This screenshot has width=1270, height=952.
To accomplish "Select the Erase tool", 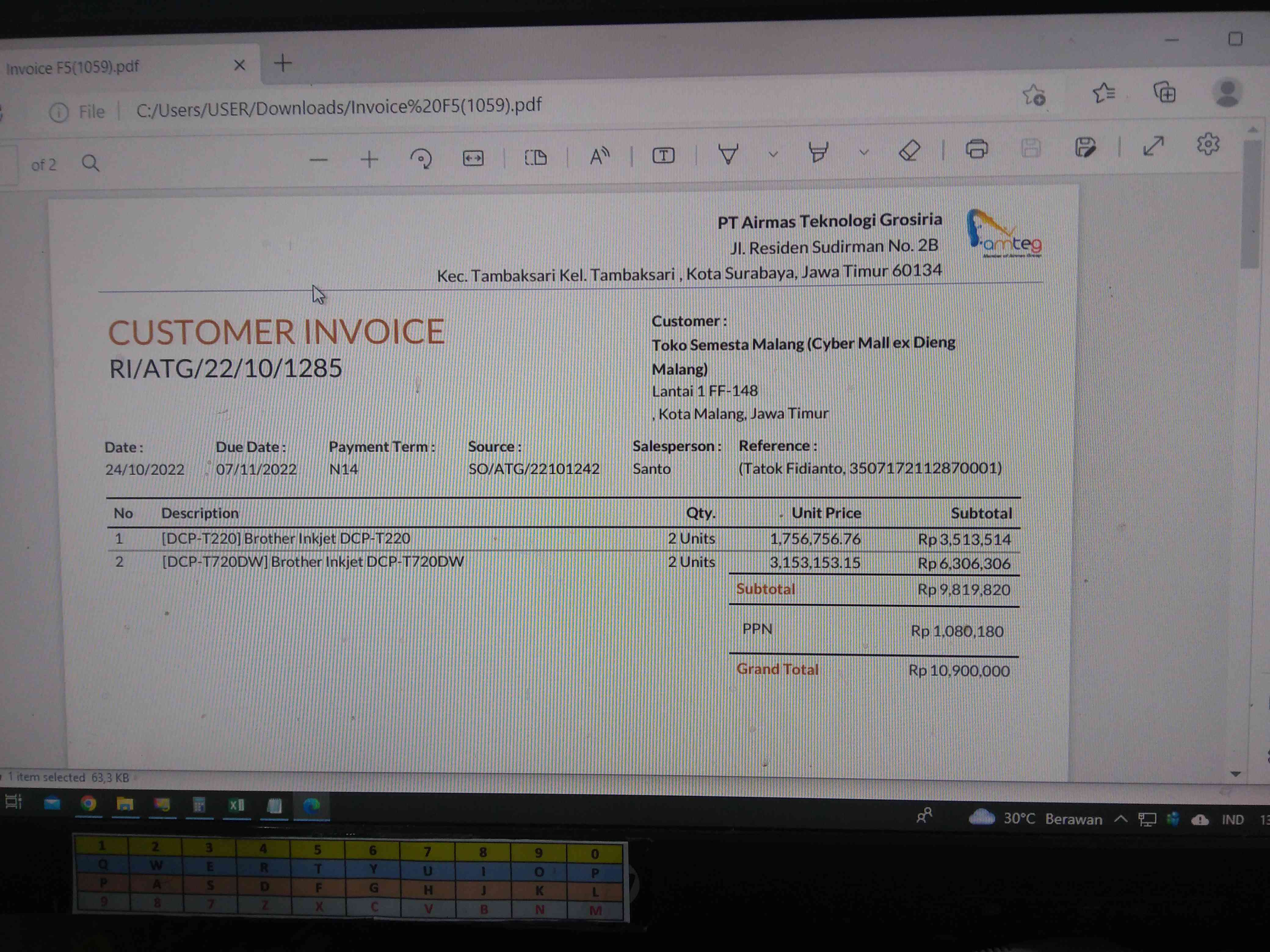I will (x=909, y=150).
